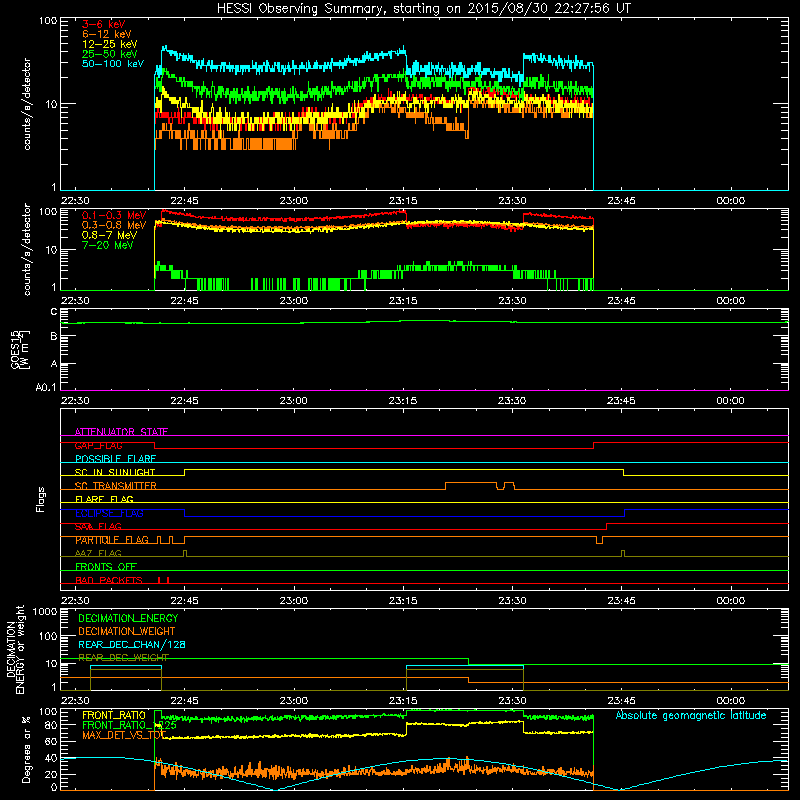Pick the SC_IN_SUNLIGHT flag label
Image resolution: width=800 pixels, height=800 pixels.
(115, 472)
